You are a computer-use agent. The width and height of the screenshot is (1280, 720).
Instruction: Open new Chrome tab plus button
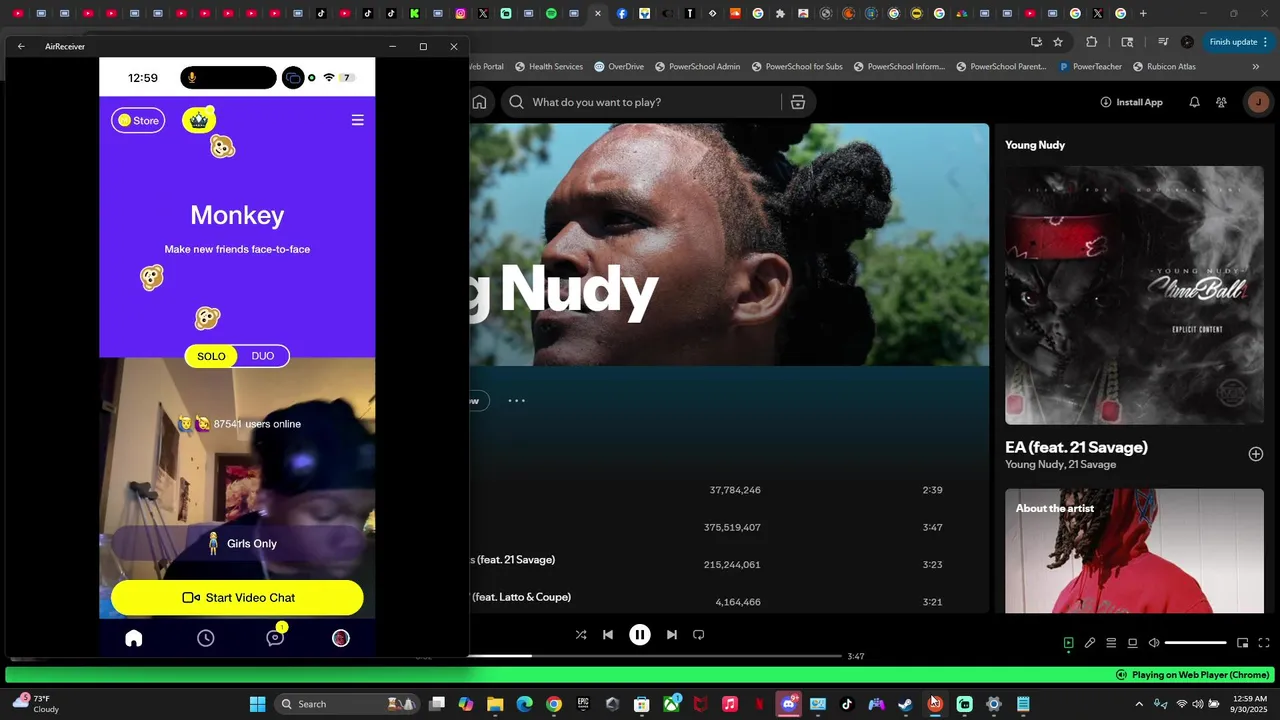point(1143,14)
